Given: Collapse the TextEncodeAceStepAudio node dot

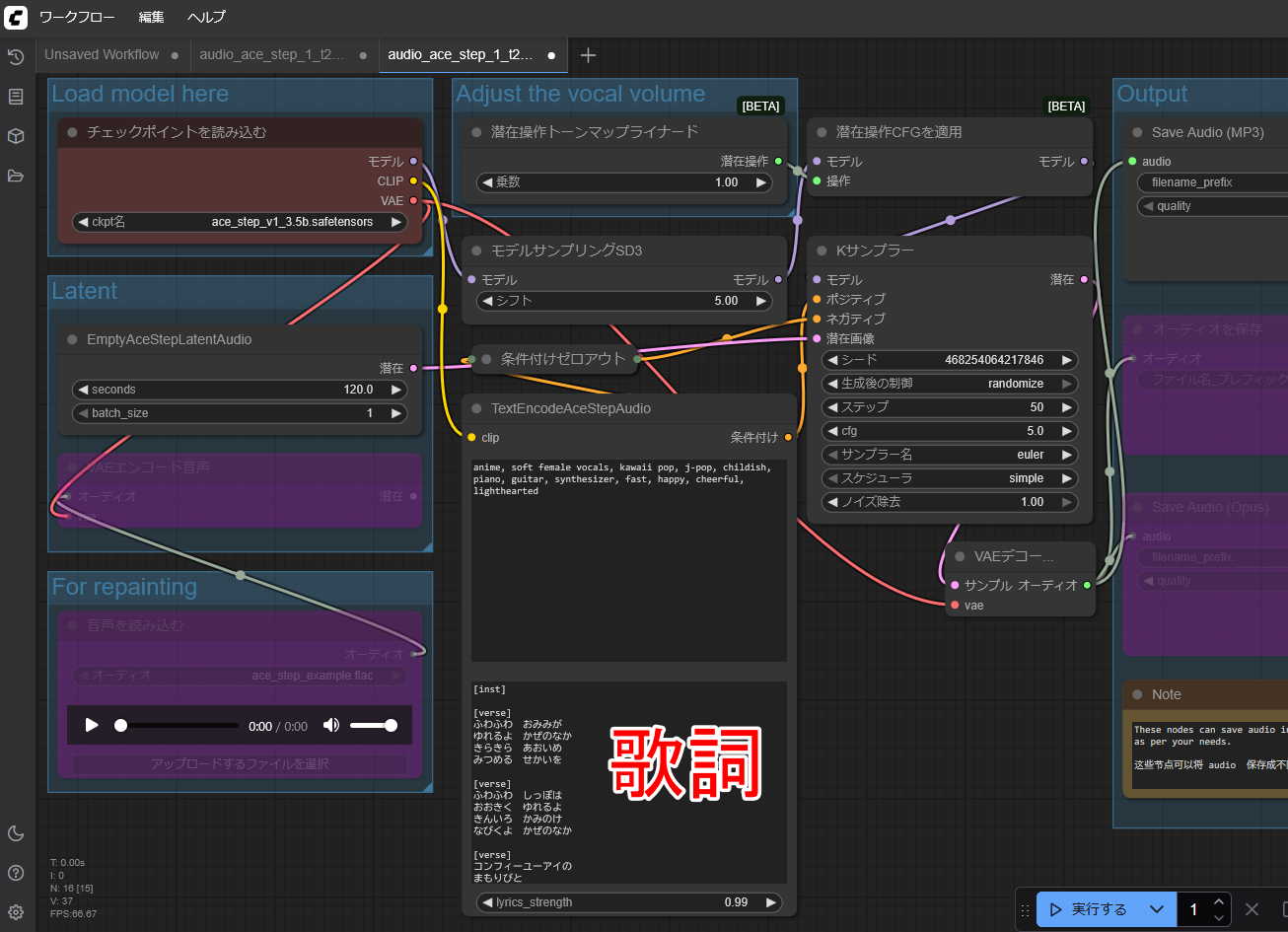Looking at the screenshot, I should tap(476, 408).
